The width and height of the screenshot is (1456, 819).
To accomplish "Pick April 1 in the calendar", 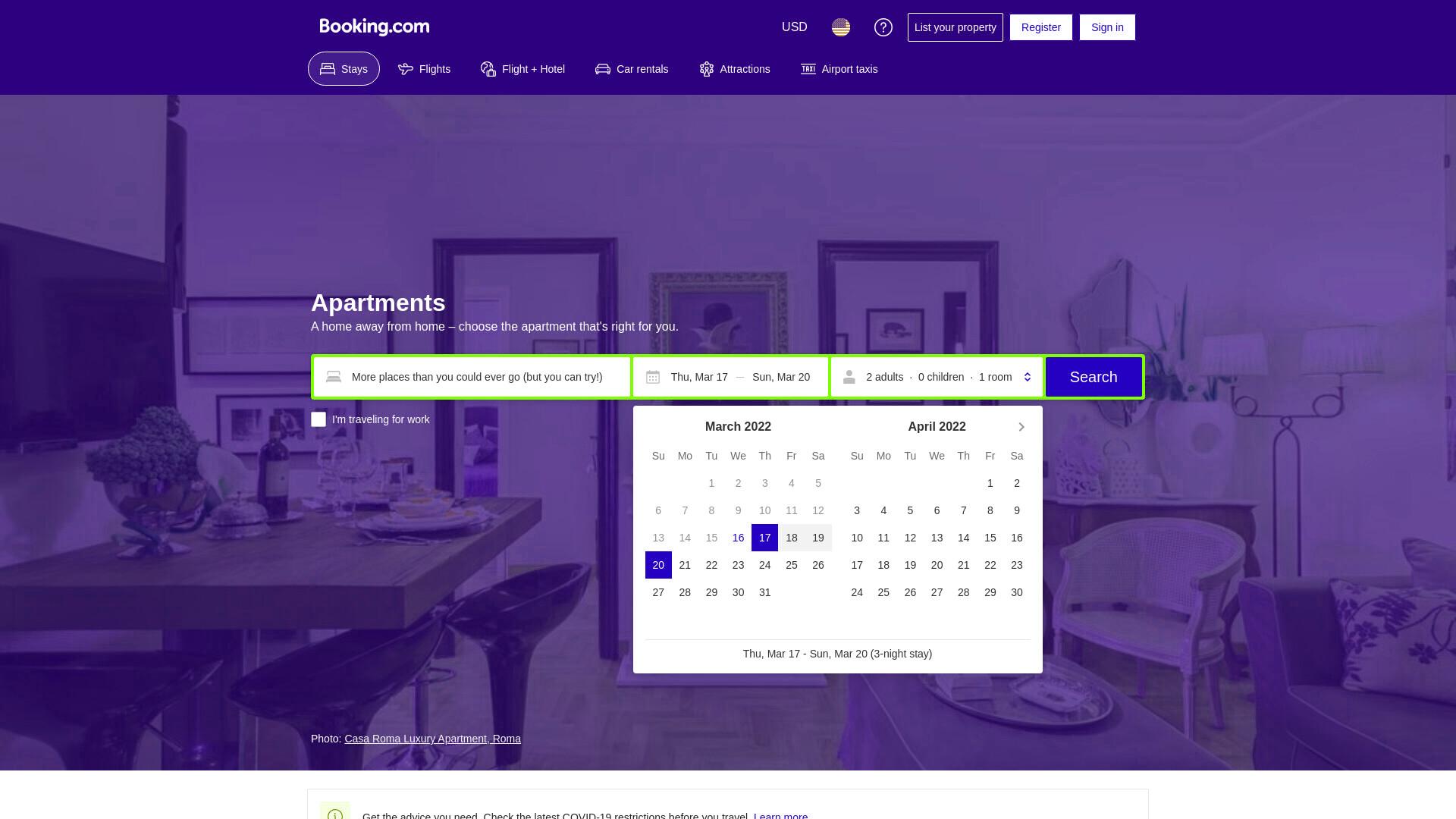I will tap(990, 483).
